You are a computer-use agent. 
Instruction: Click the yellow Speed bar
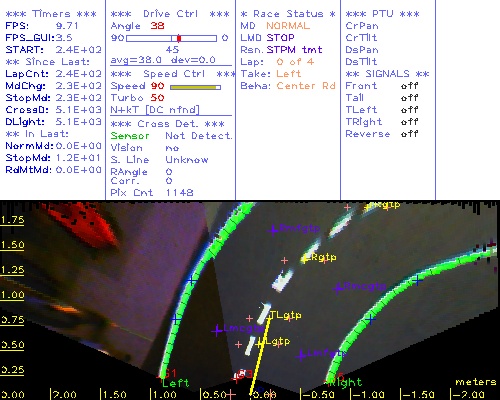[x=195, y=87]
